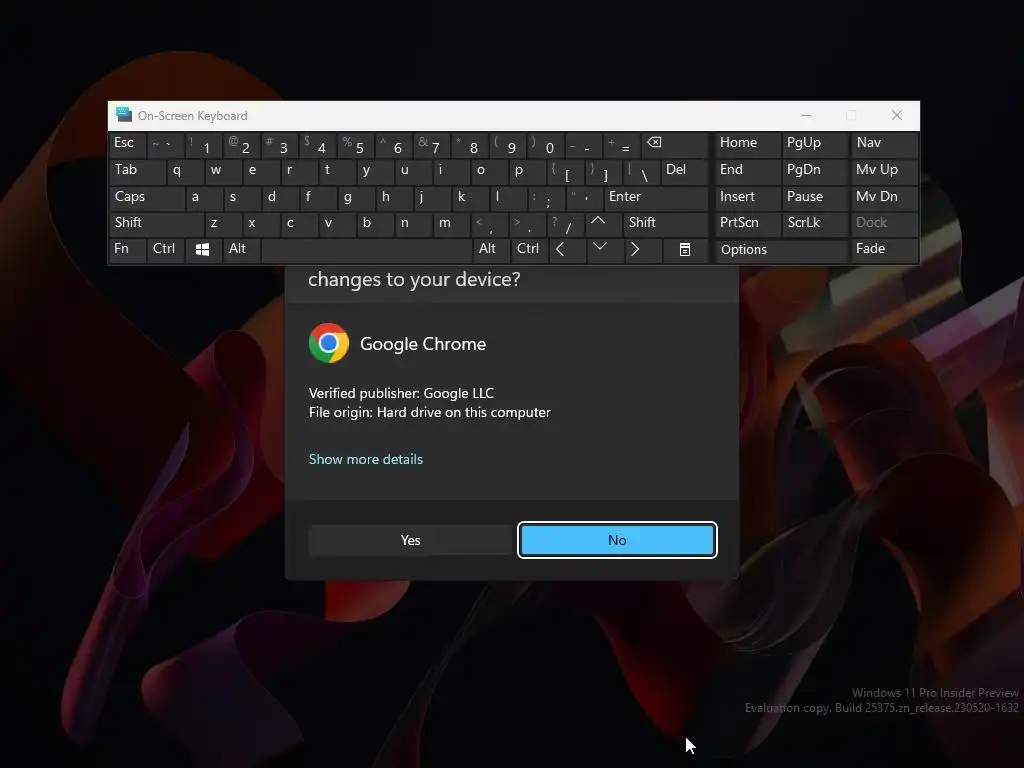1024x768 pixels.
Task: Close the On-Screen Keyboard window
Action: pyautogui.click(x=897, y=115)
